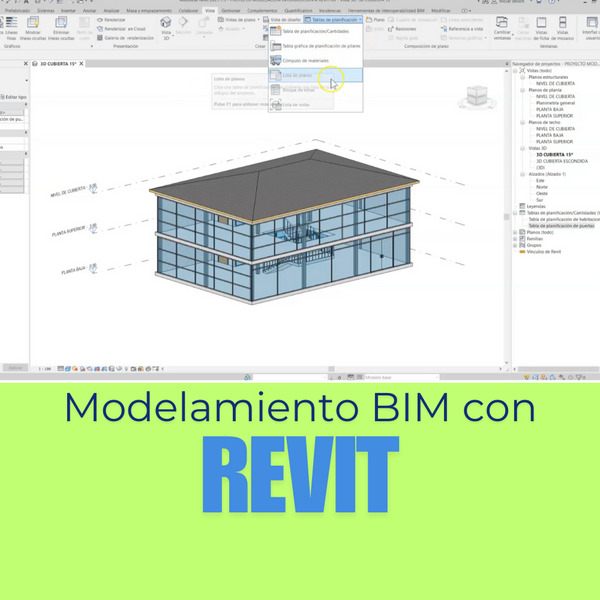
Task: Click the Aplicar button
Action: coord(15,368)
